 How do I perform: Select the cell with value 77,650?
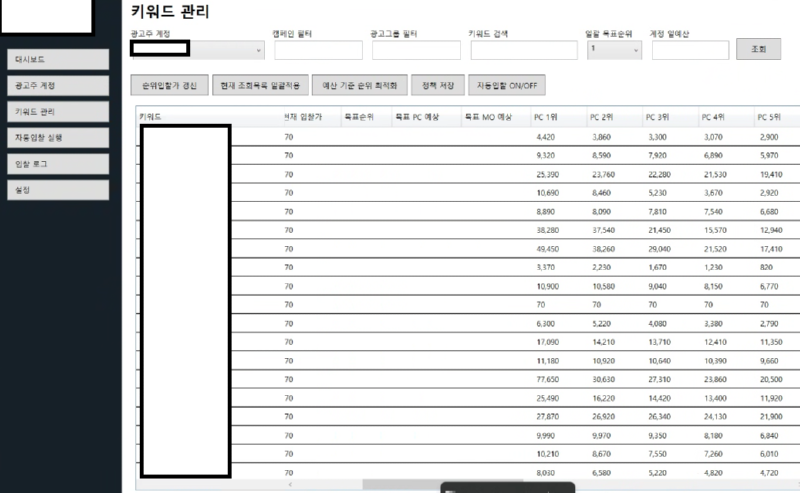547,379
